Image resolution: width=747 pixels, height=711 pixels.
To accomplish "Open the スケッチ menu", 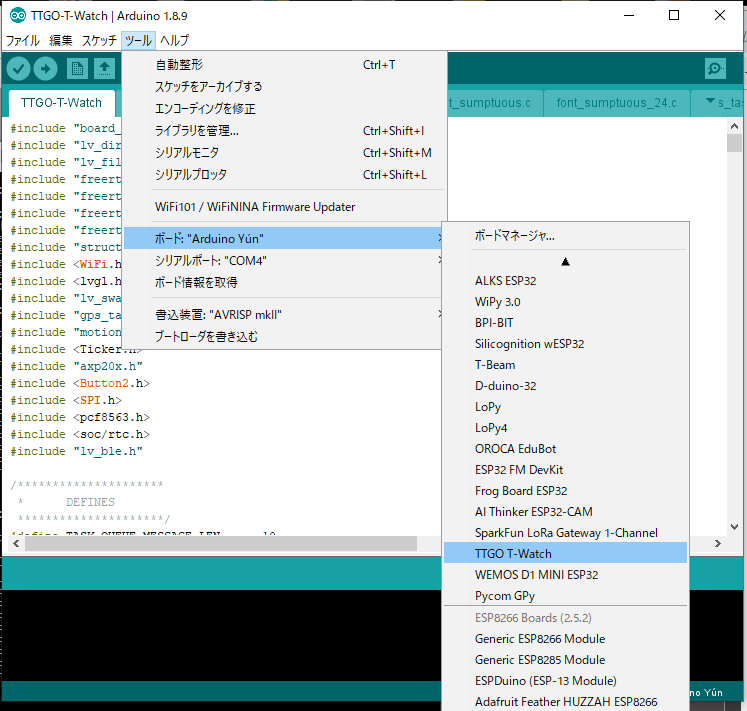I will 99,41.
